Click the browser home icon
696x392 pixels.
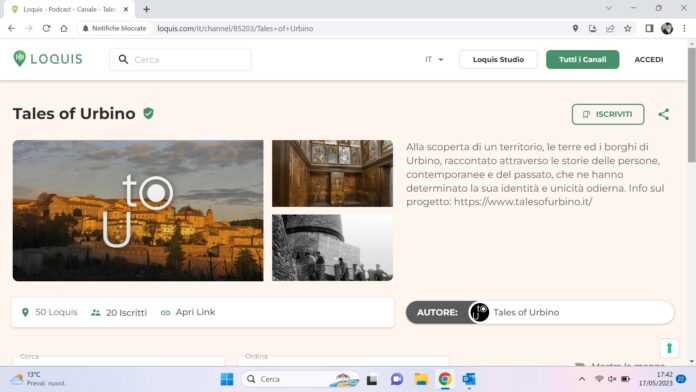(64, 28)
